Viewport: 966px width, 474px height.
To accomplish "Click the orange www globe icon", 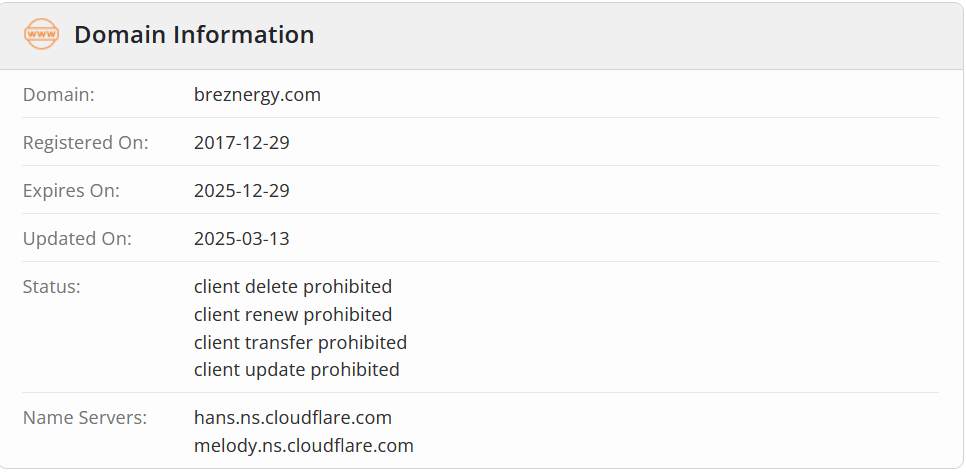I will (41, 34).
